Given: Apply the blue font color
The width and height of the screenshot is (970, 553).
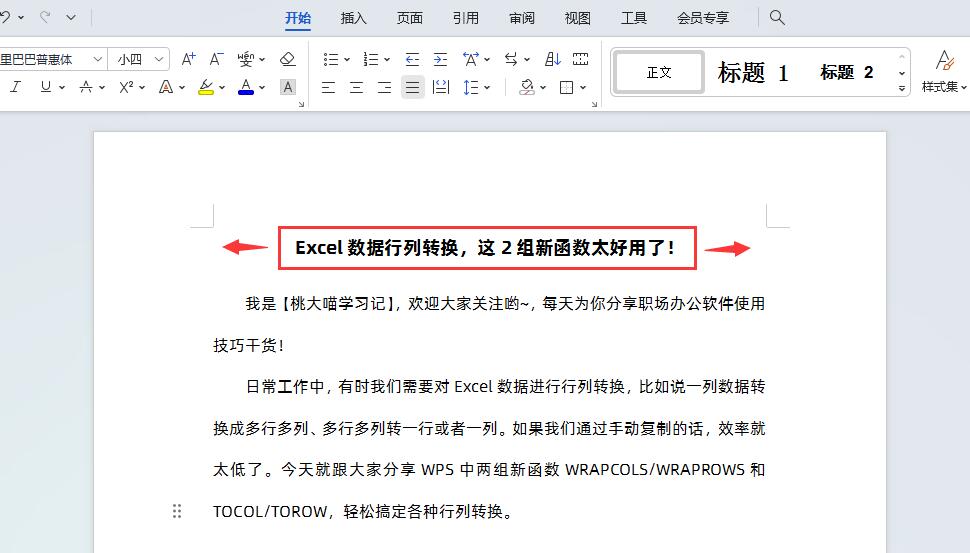Looking at the screenshot, I should coord(246,87).
